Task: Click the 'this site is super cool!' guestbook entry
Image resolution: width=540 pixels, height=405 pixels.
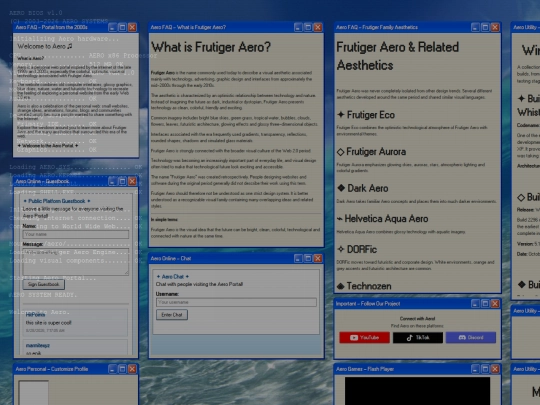Action: point(49,323)
